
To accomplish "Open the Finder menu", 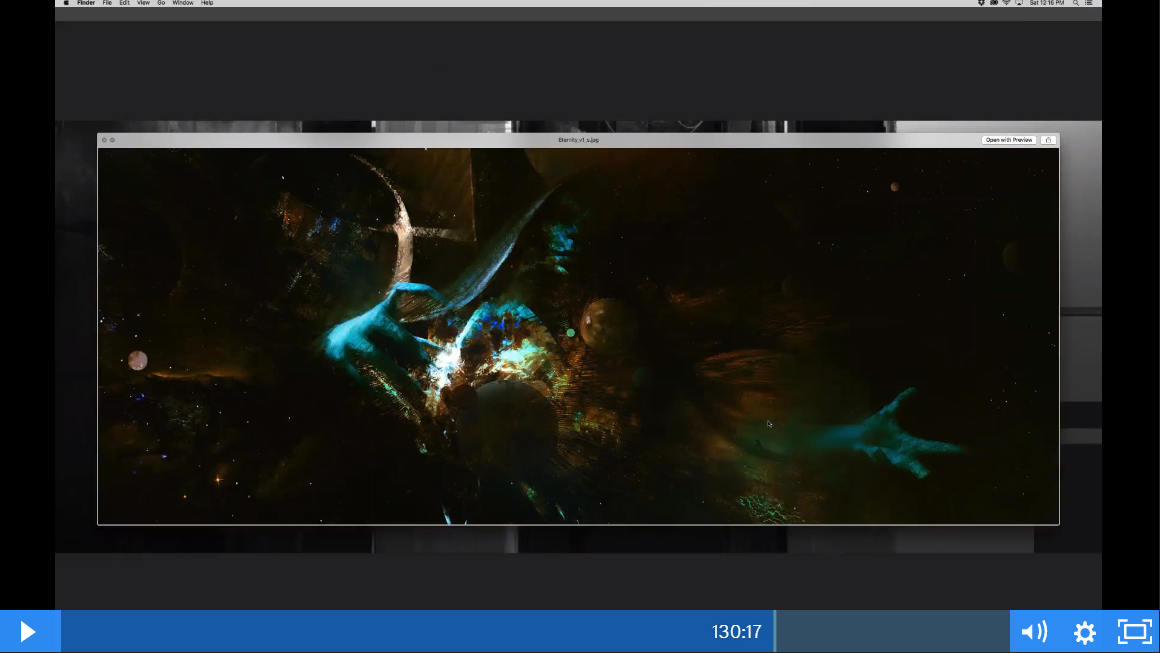I will pos(86,3).
